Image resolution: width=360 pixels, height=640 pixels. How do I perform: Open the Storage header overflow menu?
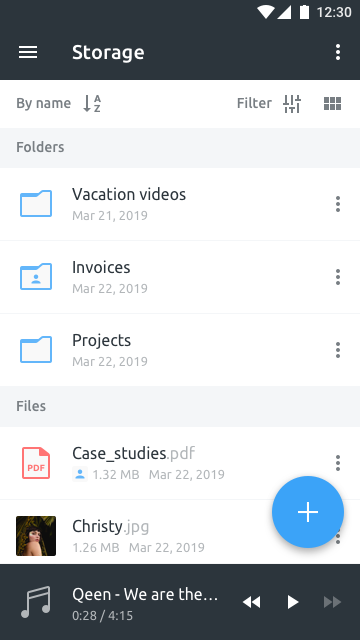[x=338, y=52]
